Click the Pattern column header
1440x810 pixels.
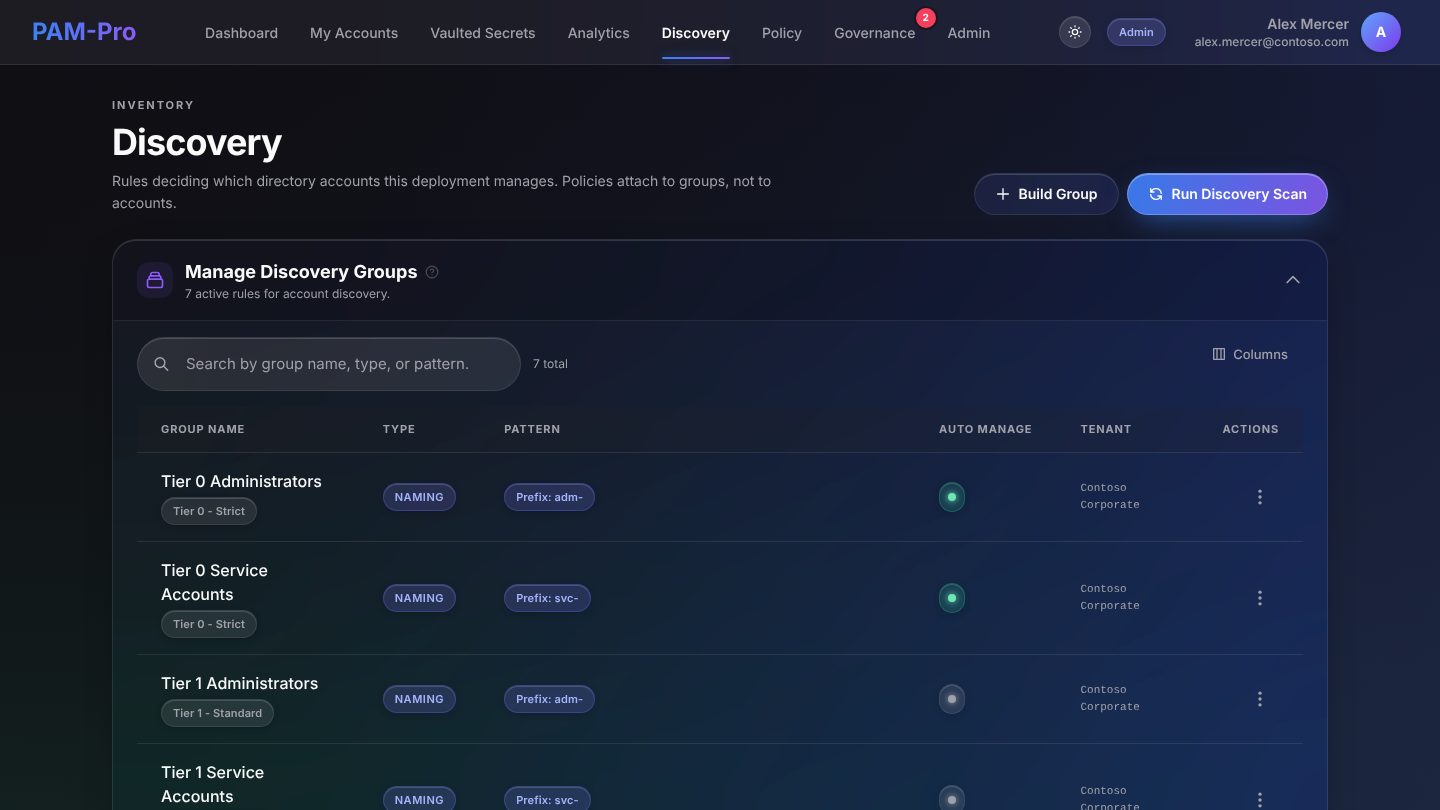click(x=532, y=429)
